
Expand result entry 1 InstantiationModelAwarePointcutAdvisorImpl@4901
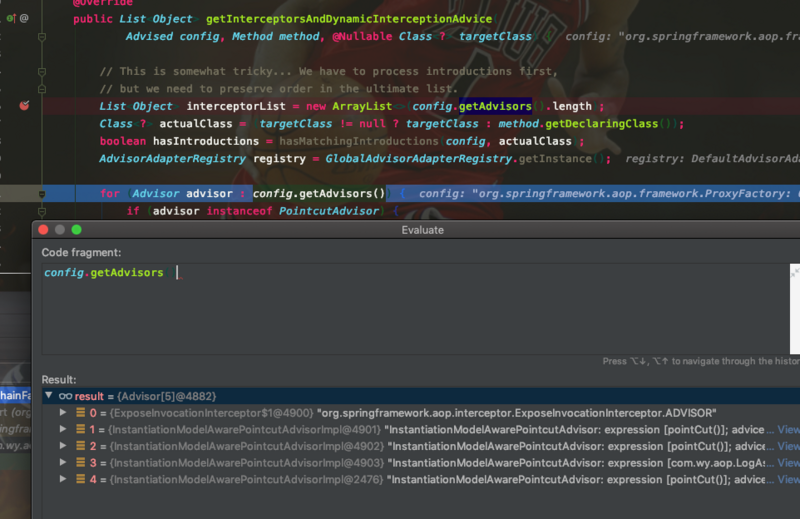(x=63, y=429)
